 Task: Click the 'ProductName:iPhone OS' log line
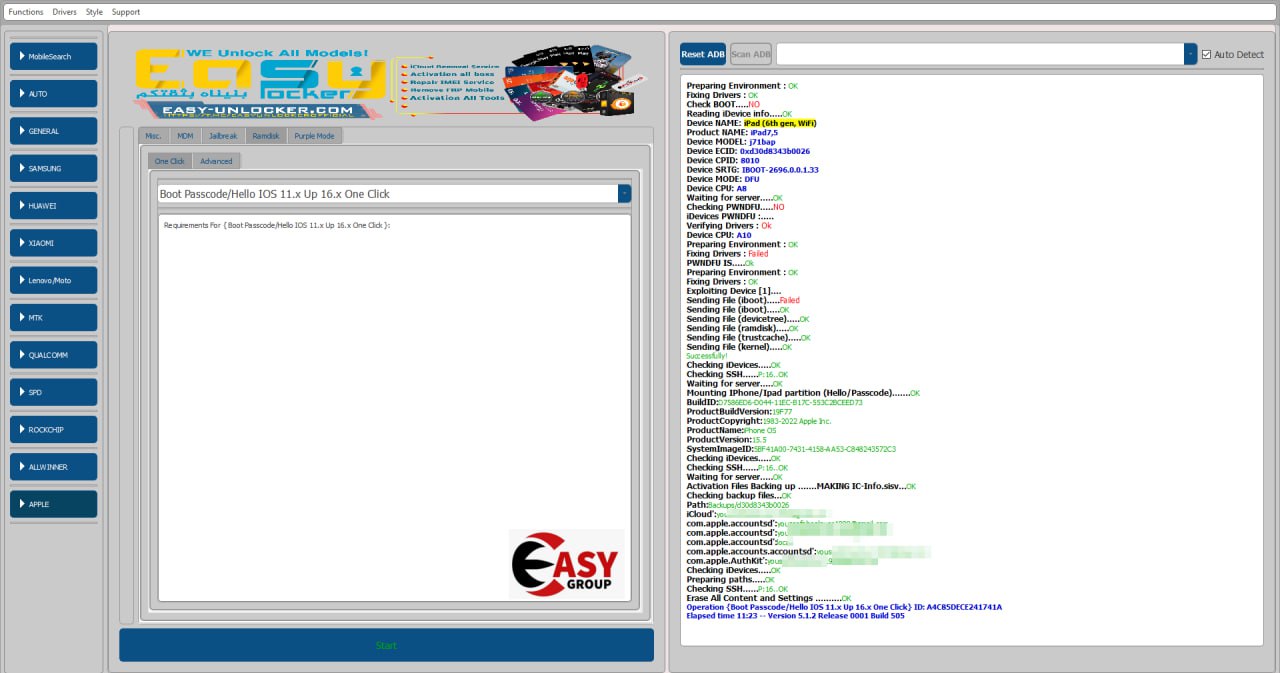click(731, 431)
